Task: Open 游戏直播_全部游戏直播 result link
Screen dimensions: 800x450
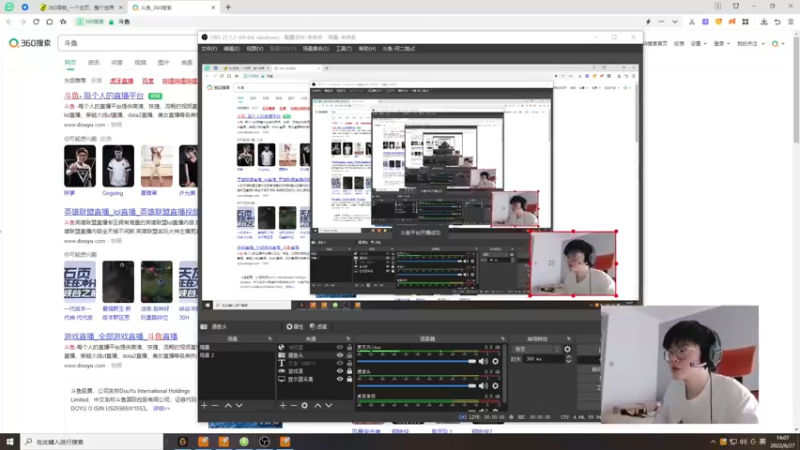Action: 121,337
